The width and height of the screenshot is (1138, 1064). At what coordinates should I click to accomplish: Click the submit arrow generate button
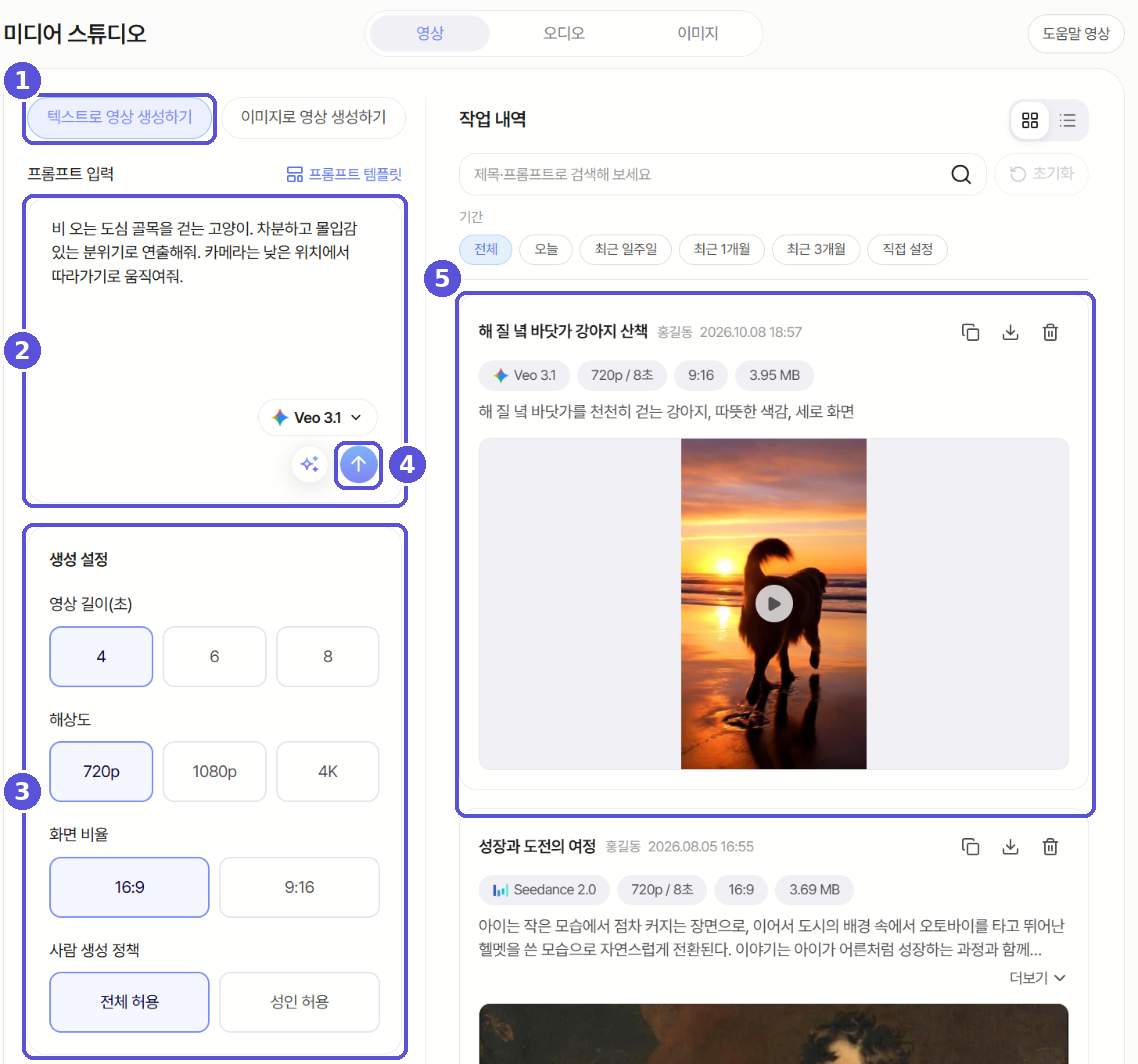(x=359, y=465)
